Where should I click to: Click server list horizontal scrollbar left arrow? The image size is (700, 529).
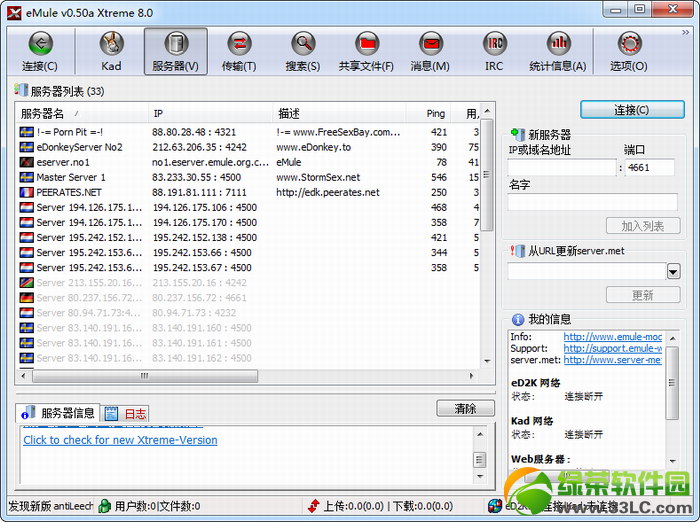24,376
